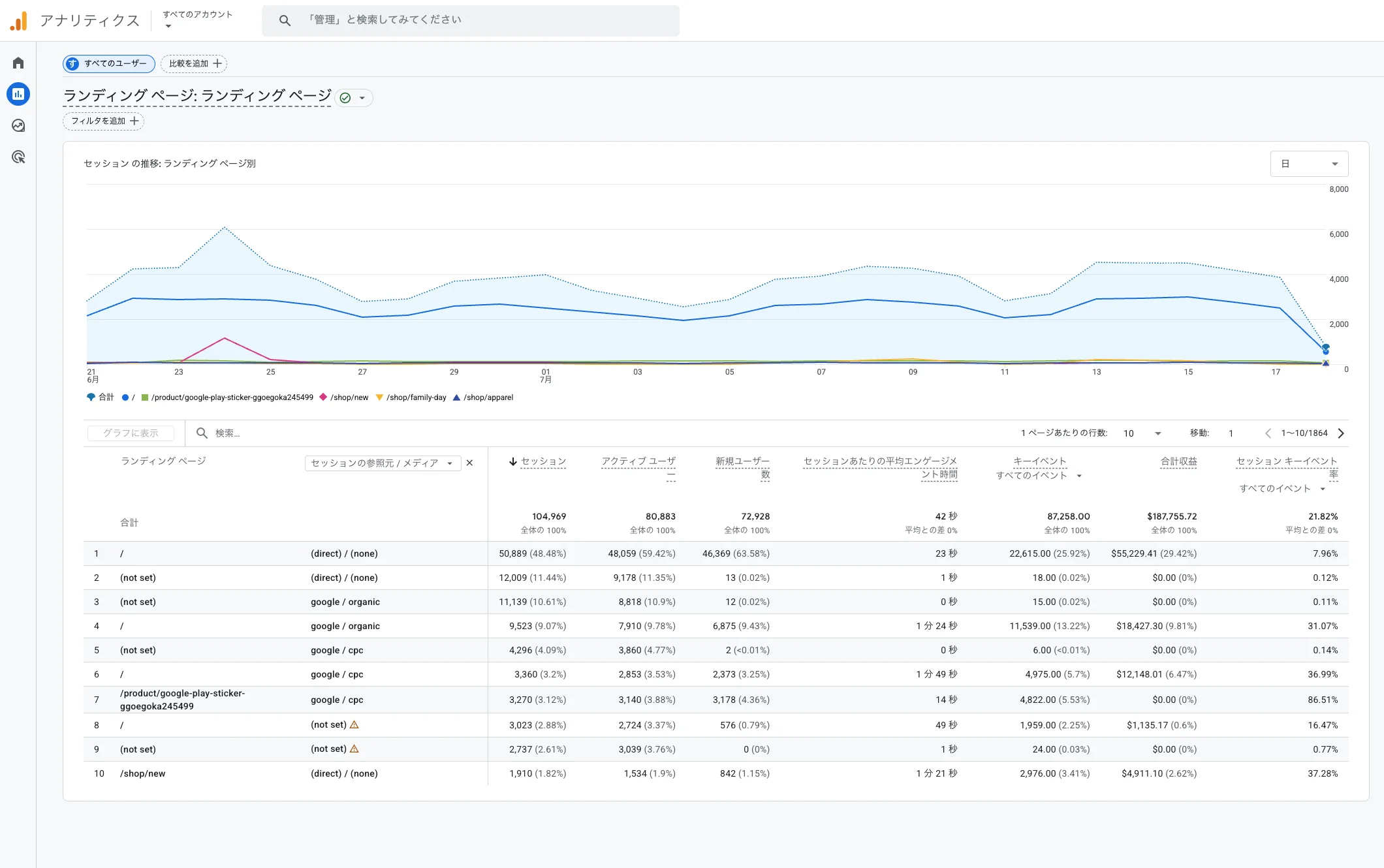Click the green check report status icon
Screen dimensions: 1384x868
345,98
